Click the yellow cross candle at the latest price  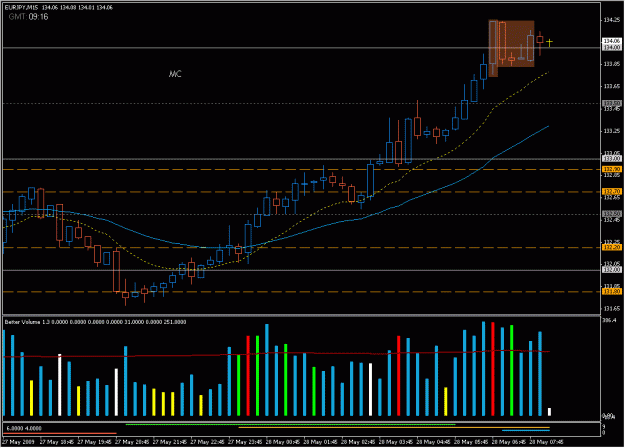tap(549, 42)
